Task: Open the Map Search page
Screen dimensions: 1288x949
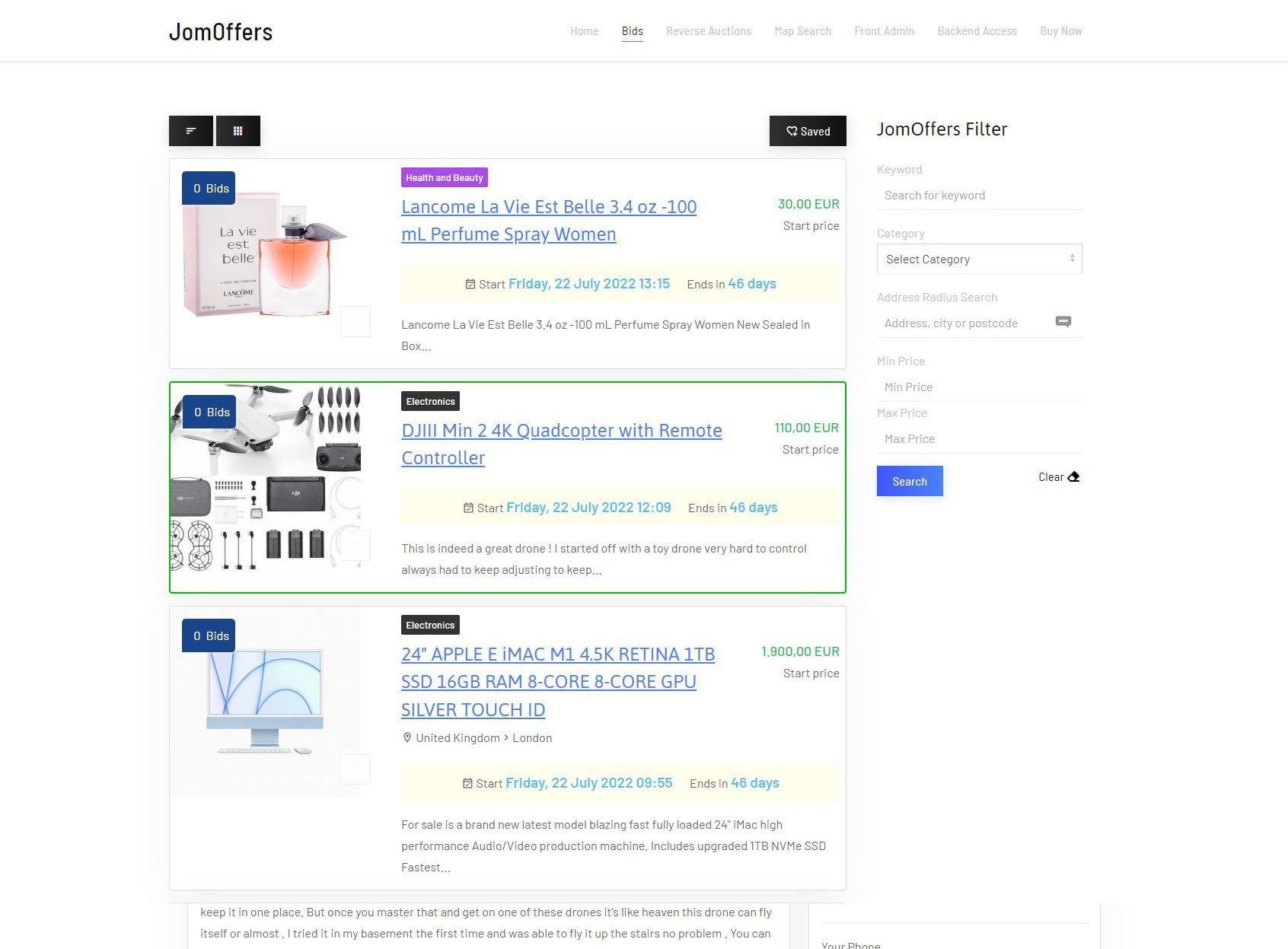Action: (802, 31)
